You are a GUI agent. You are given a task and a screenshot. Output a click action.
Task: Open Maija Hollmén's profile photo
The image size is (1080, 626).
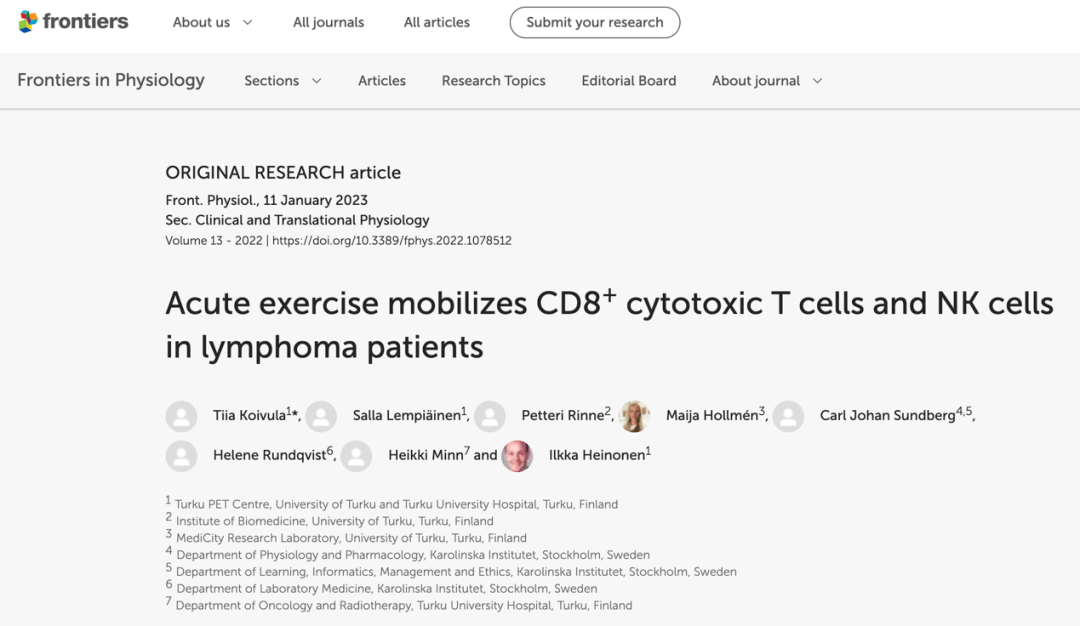tap(634, 417)
